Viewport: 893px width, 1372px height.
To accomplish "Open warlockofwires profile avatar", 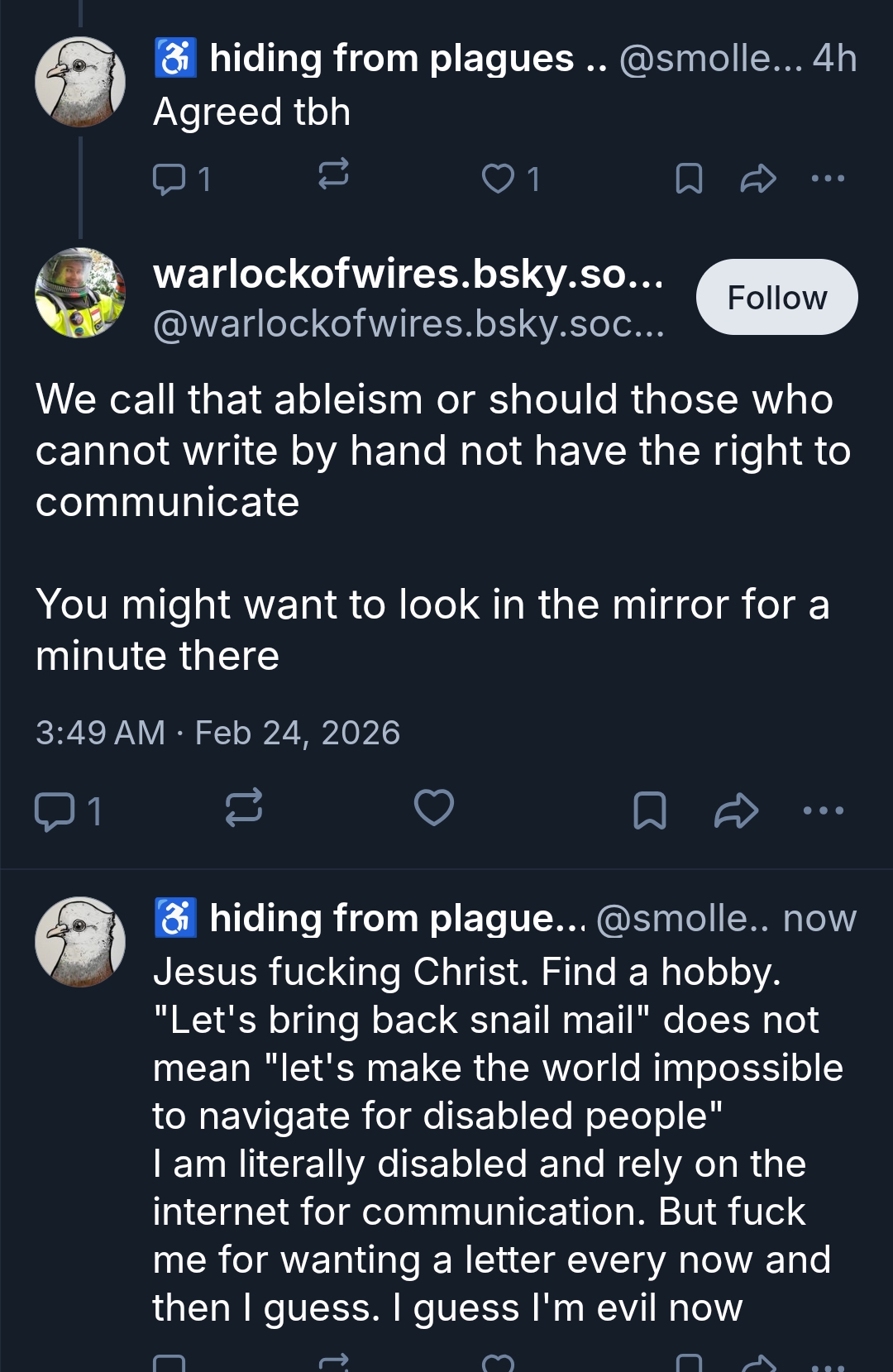I will 80,293.
